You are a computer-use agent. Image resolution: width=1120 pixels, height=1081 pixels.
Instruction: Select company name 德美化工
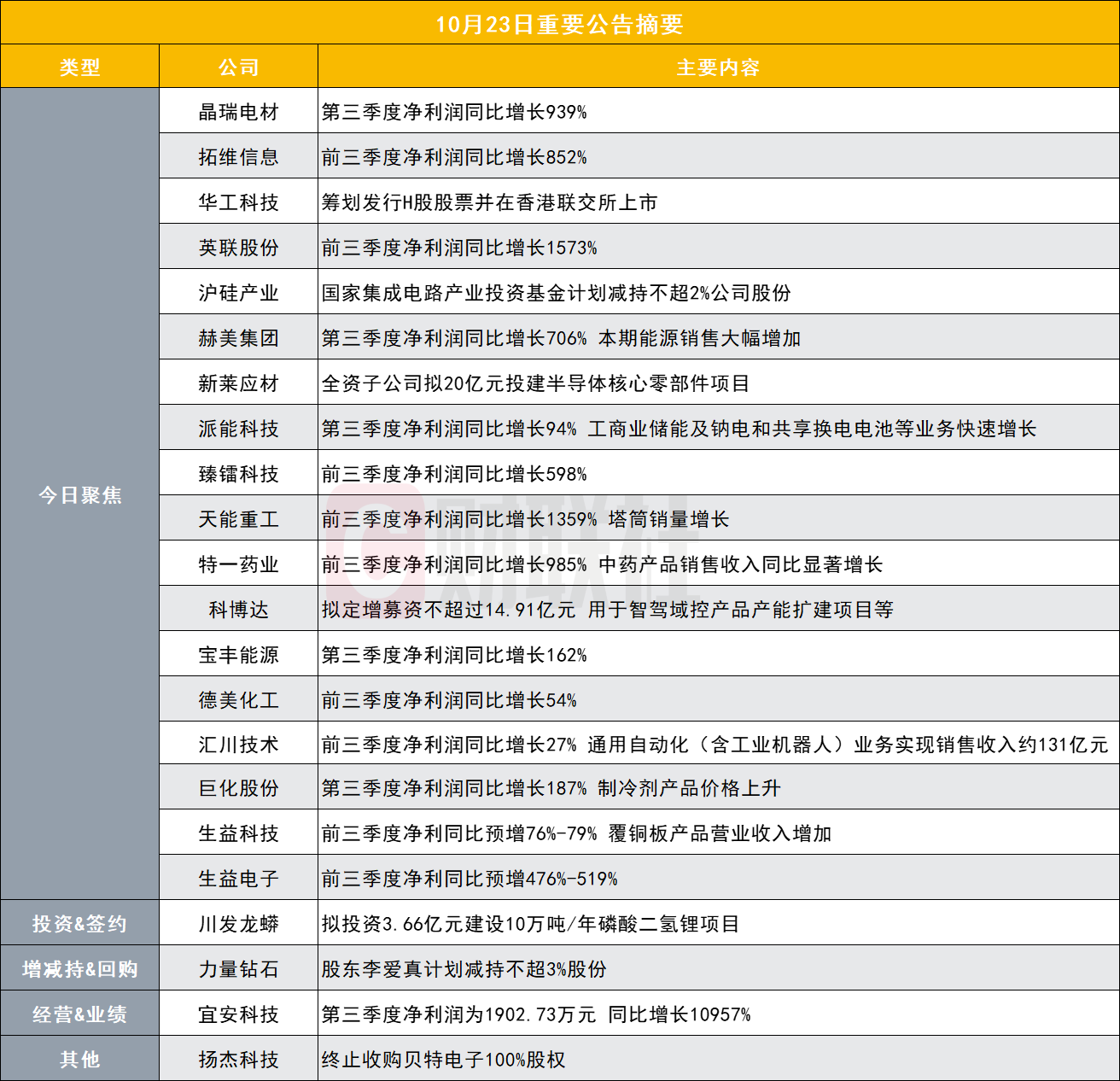[x=239, y=700]
